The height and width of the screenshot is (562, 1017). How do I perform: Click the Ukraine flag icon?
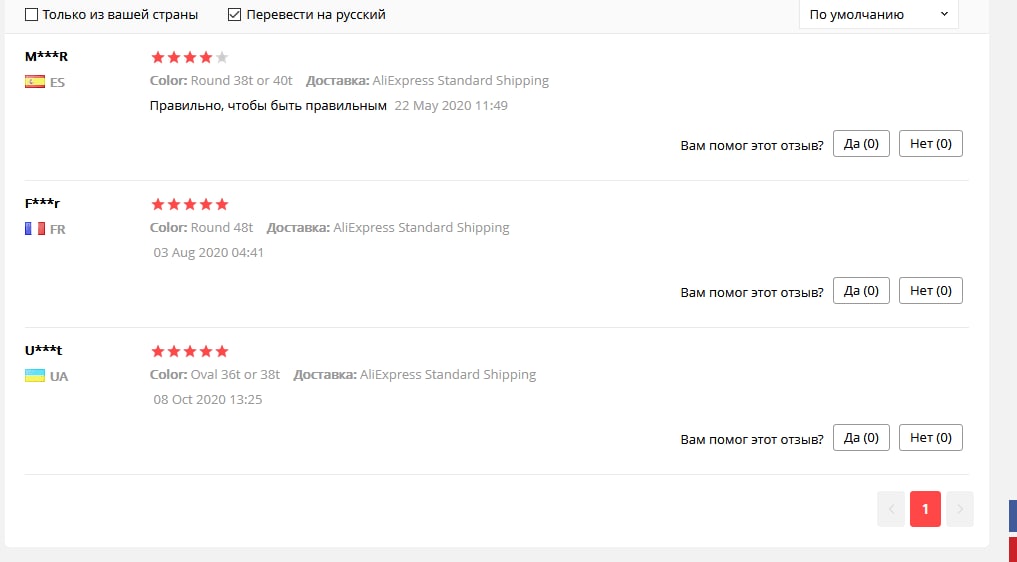point(35,376)
